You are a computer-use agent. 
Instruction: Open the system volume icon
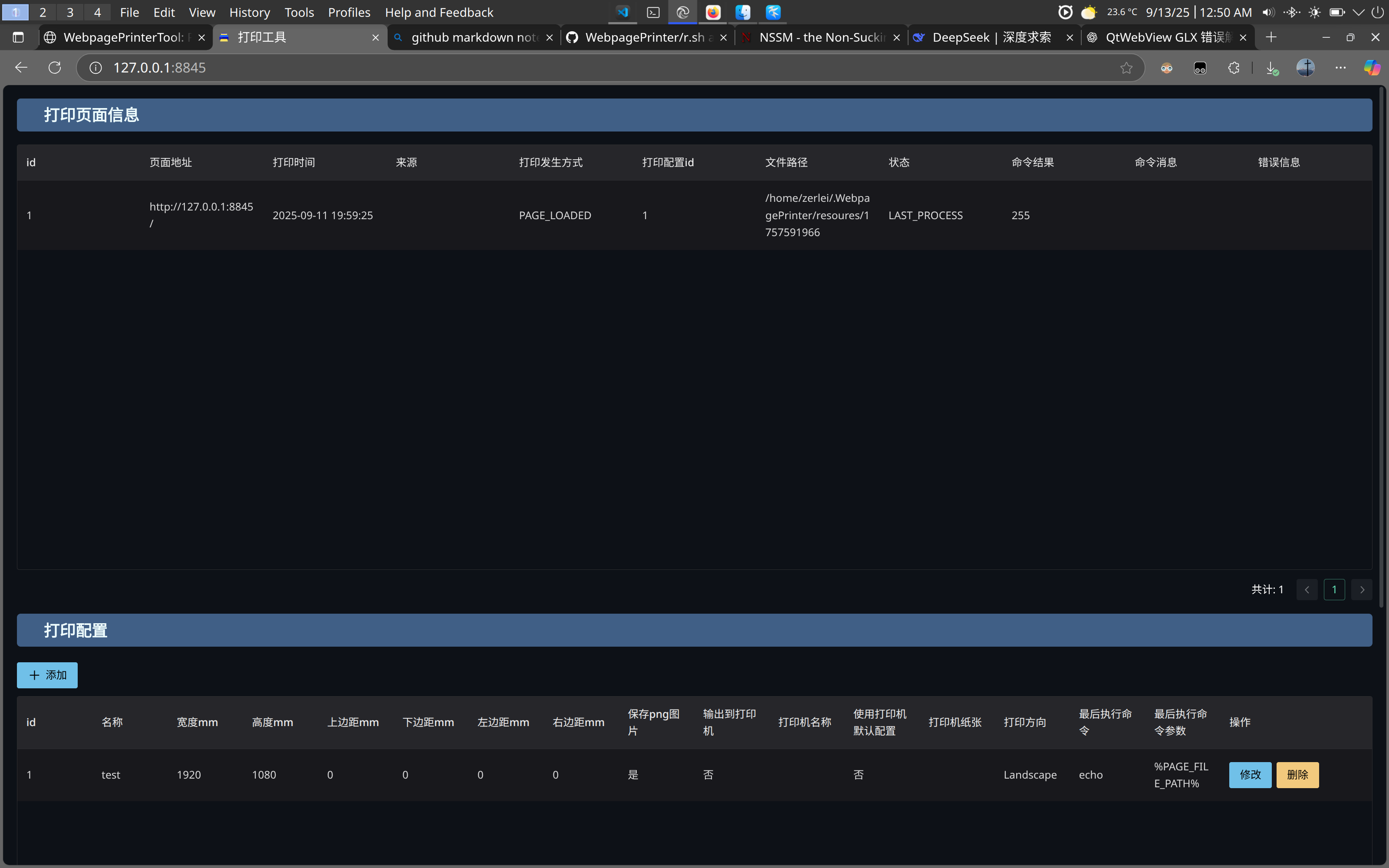[x=1268, y=12]
